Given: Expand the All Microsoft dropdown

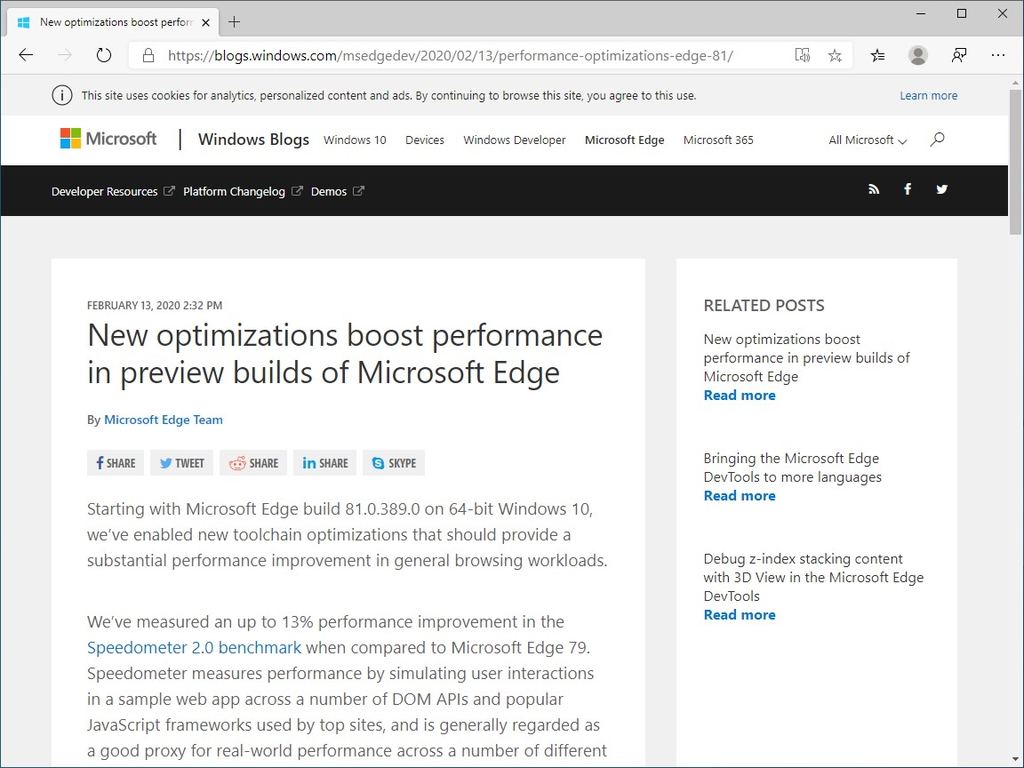Looking at the screenshot, I should click(x=866, y=140).
